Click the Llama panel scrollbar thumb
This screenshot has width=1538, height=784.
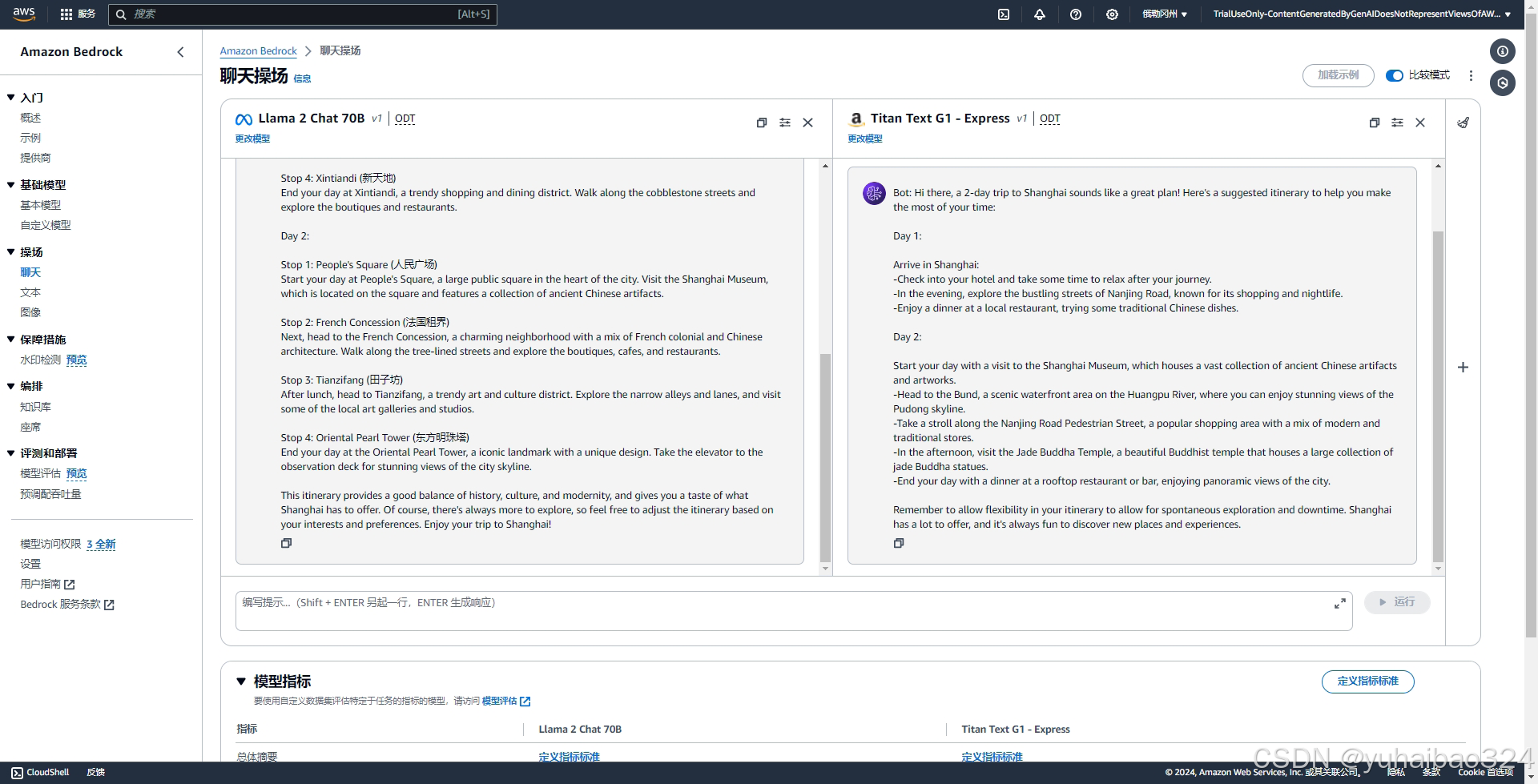pos(825,458)
